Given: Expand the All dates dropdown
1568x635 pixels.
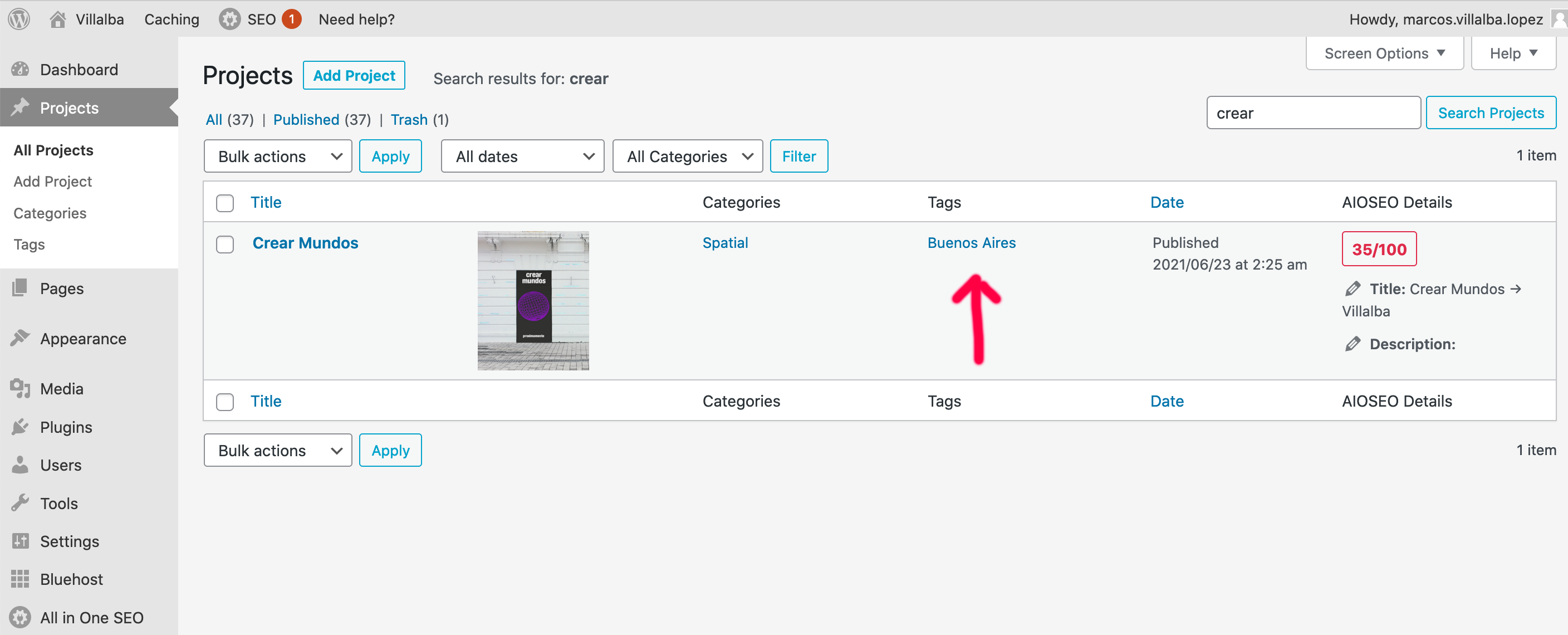Looking at the screenshot, I should 522,157.
